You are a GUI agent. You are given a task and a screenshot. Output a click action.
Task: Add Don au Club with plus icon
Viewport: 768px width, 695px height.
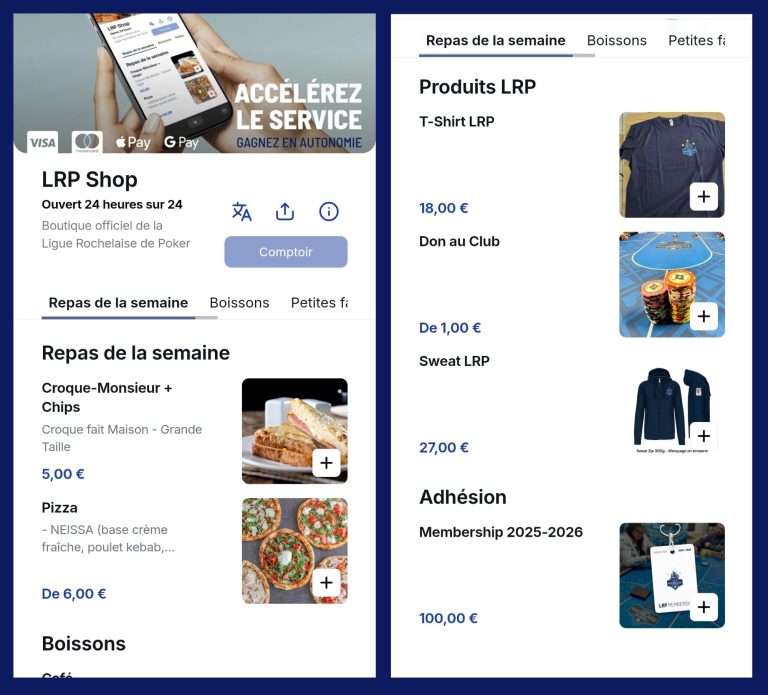click(x=704, y=316)
